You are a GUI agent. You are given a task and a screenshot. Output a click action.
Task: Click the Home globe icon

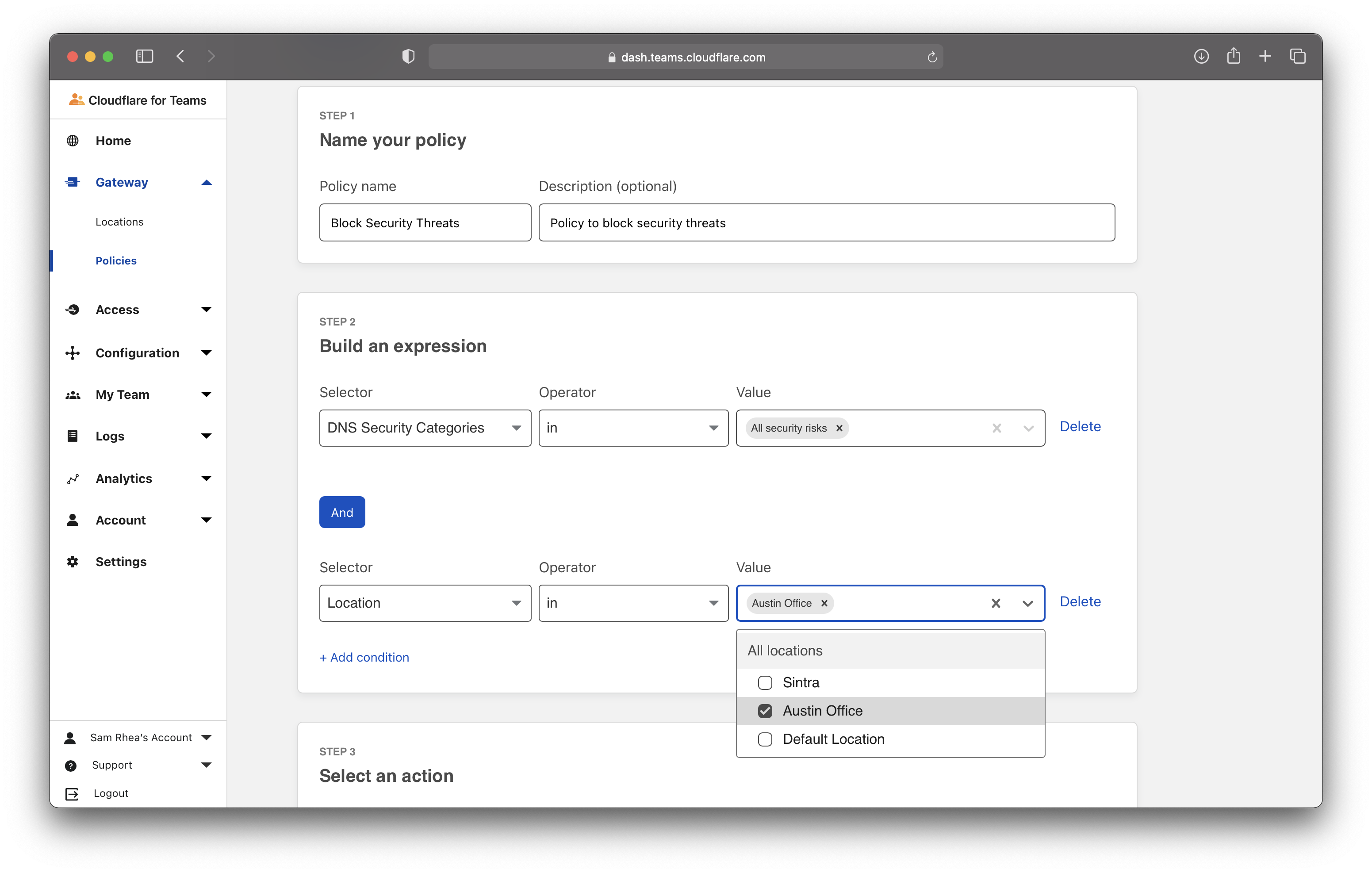pos(73,141)
